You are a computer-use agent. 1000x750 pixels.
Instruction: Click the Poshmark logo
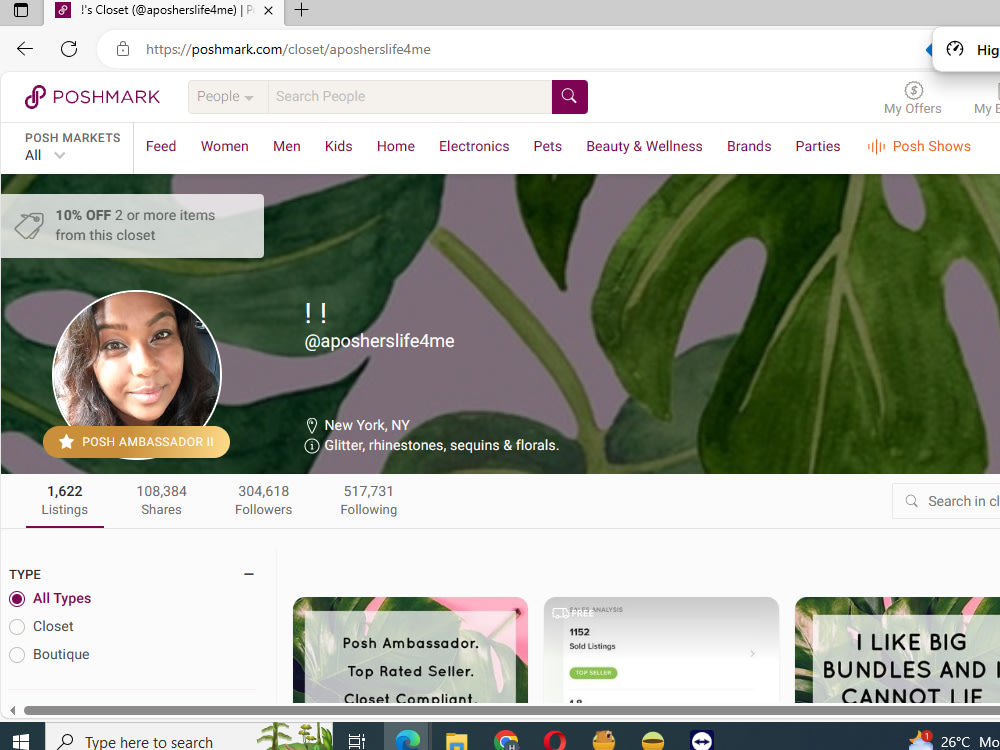(x=92, y=97)
